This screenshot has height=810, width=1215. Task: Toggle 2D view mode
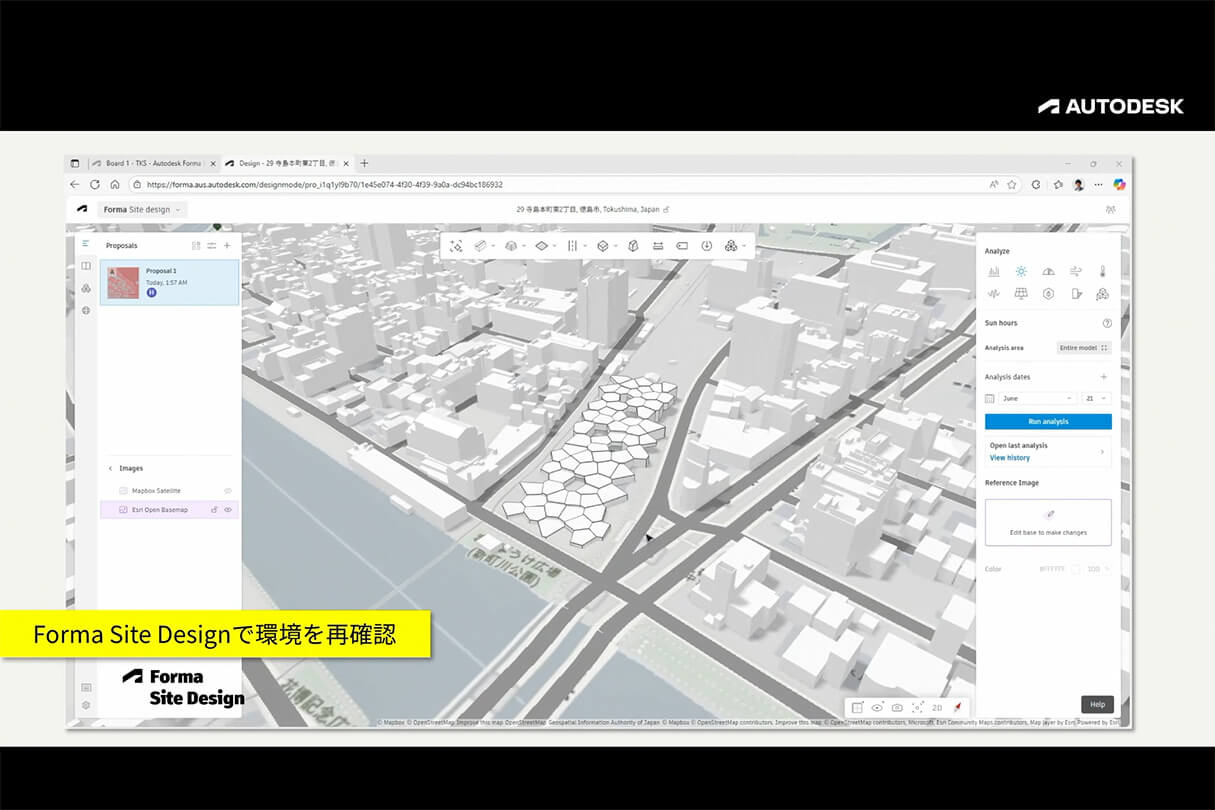[x=937, y=707]
